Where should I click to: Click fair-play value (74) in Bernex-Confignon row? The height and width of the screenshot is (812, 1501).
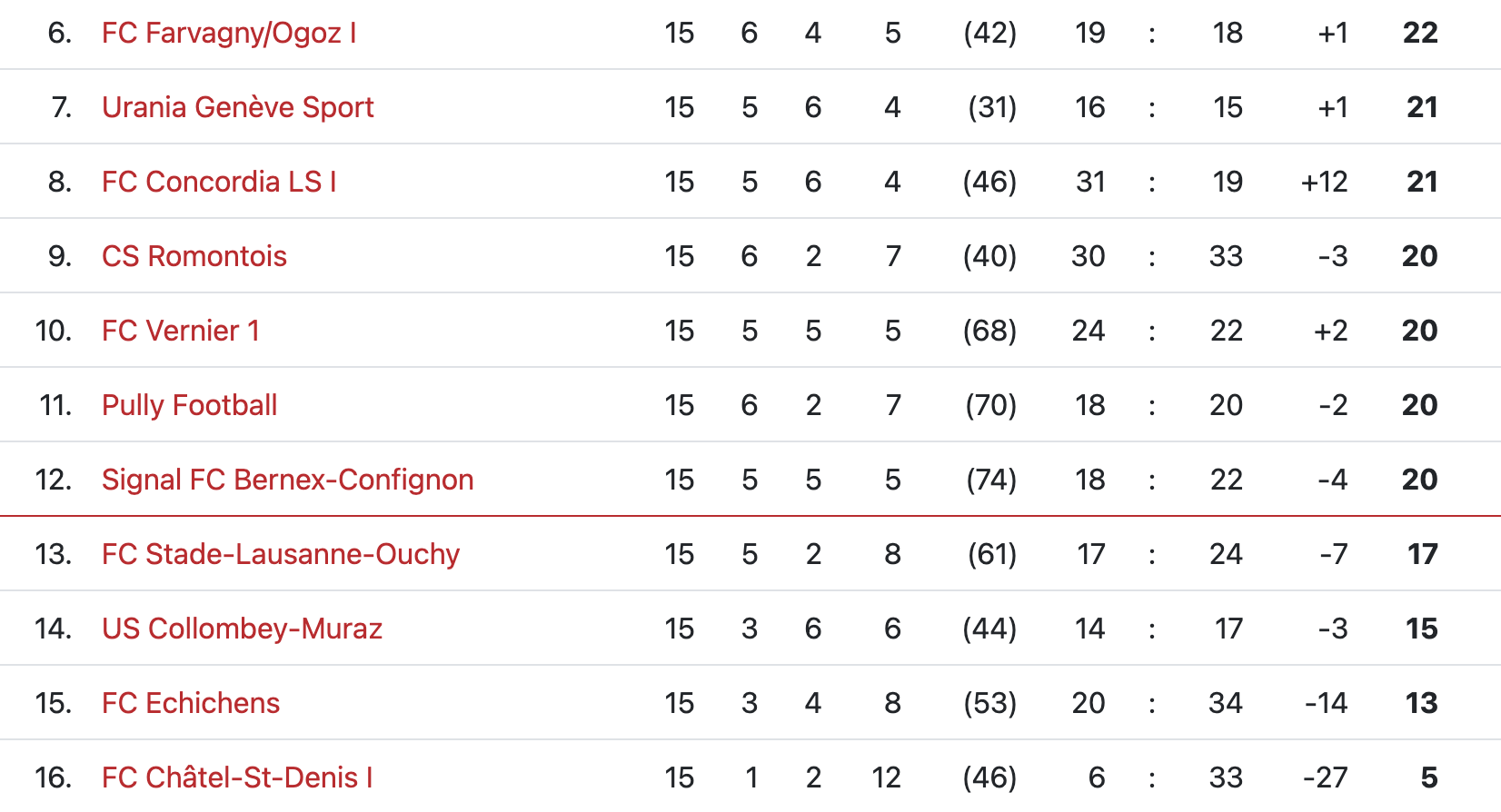coord(991,480)
